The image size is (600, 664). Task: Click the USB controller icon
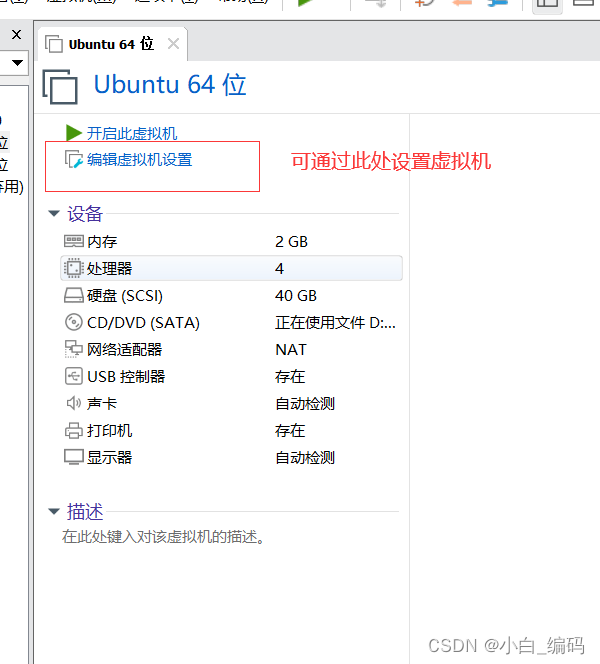[x=74, y=376]
